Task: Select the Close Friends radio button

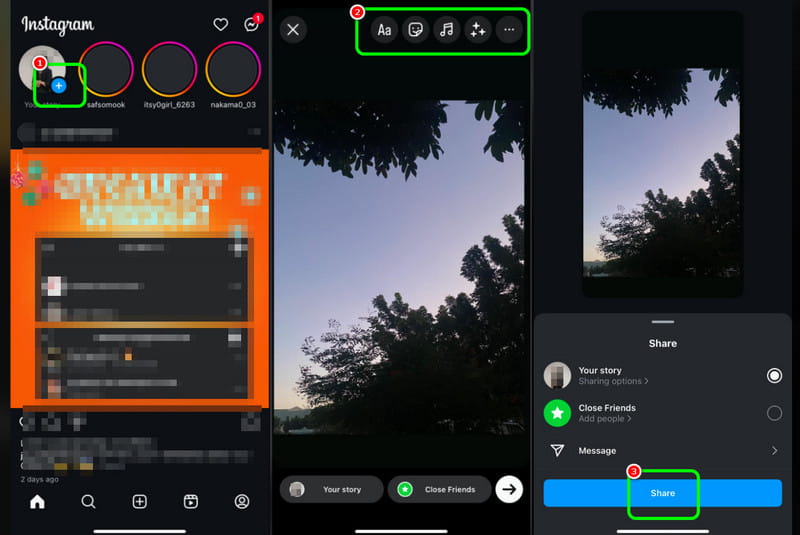Action: [774, 413]
